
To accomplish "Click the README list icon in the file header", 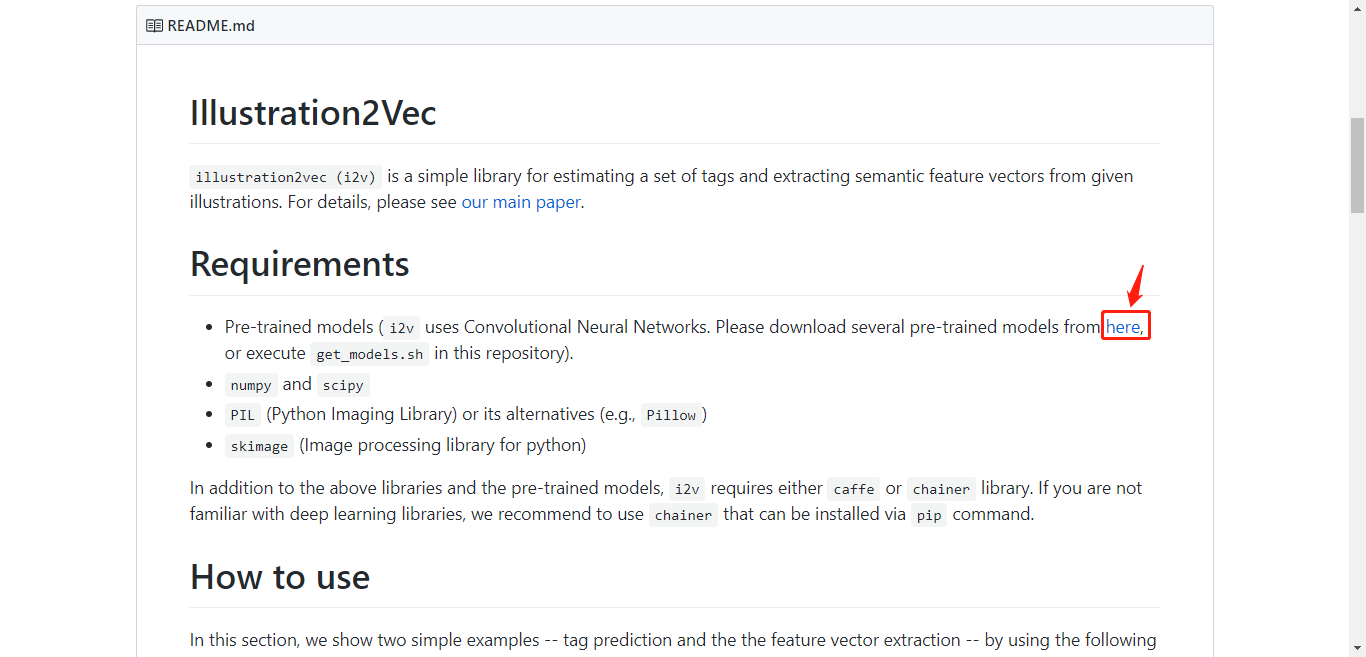I will 154,25.
